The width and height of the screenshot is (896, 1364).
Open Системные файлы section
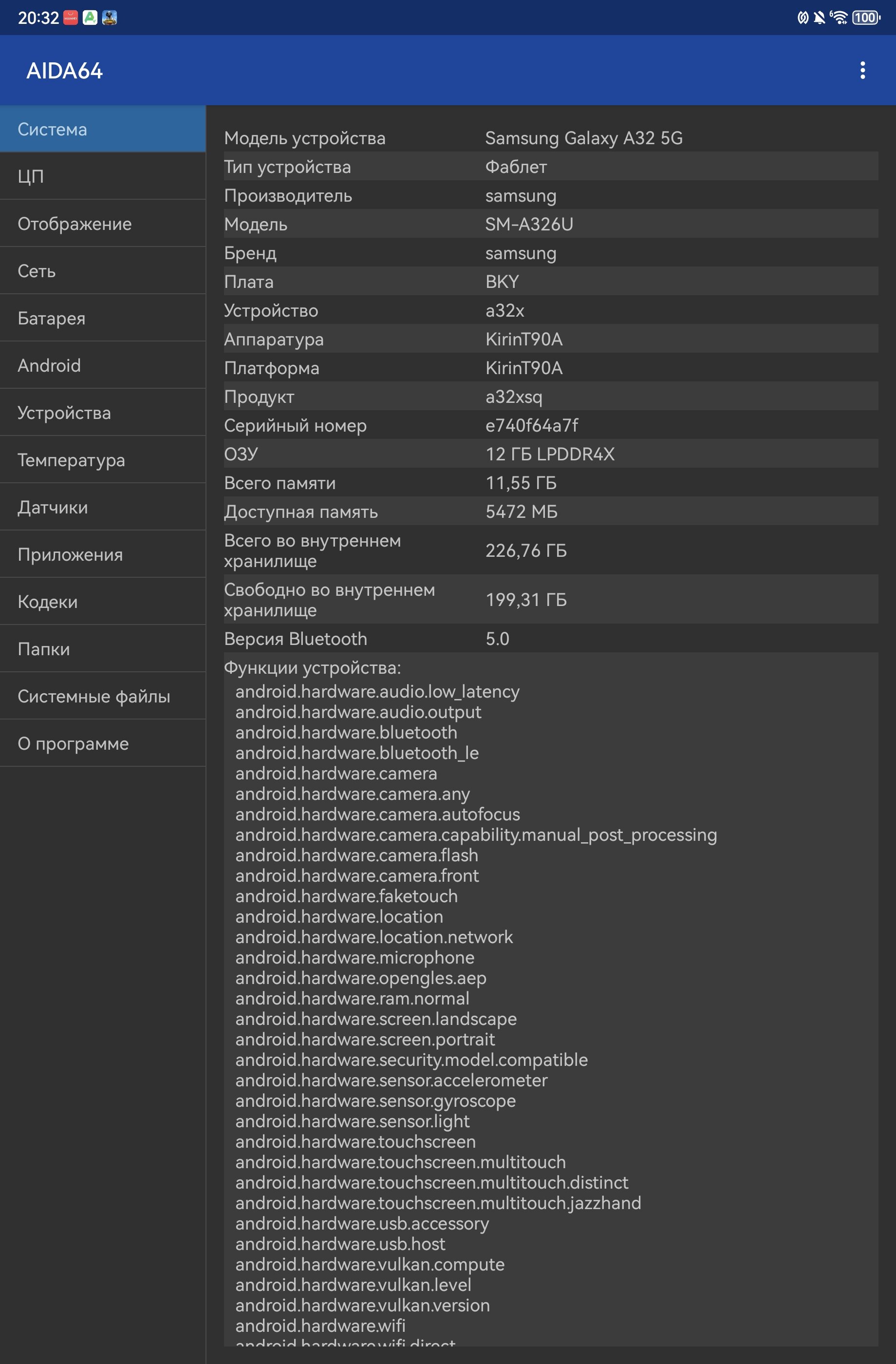(x=103, y=696)
